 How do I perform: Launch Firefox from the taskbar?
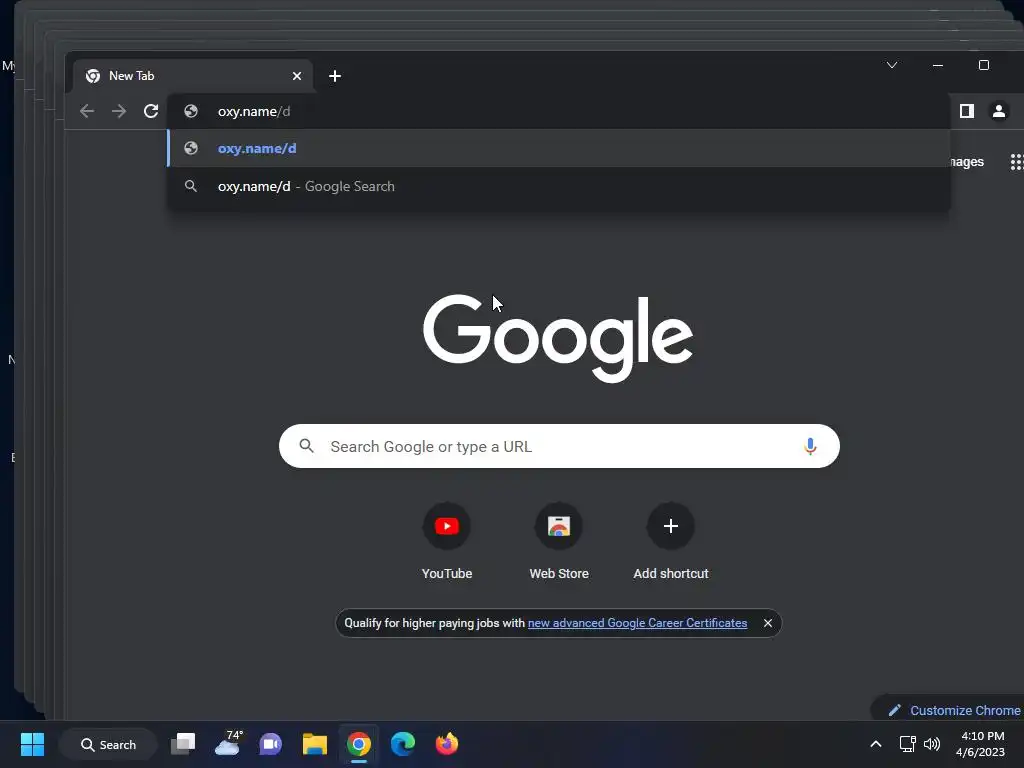(x=447, y=744)
